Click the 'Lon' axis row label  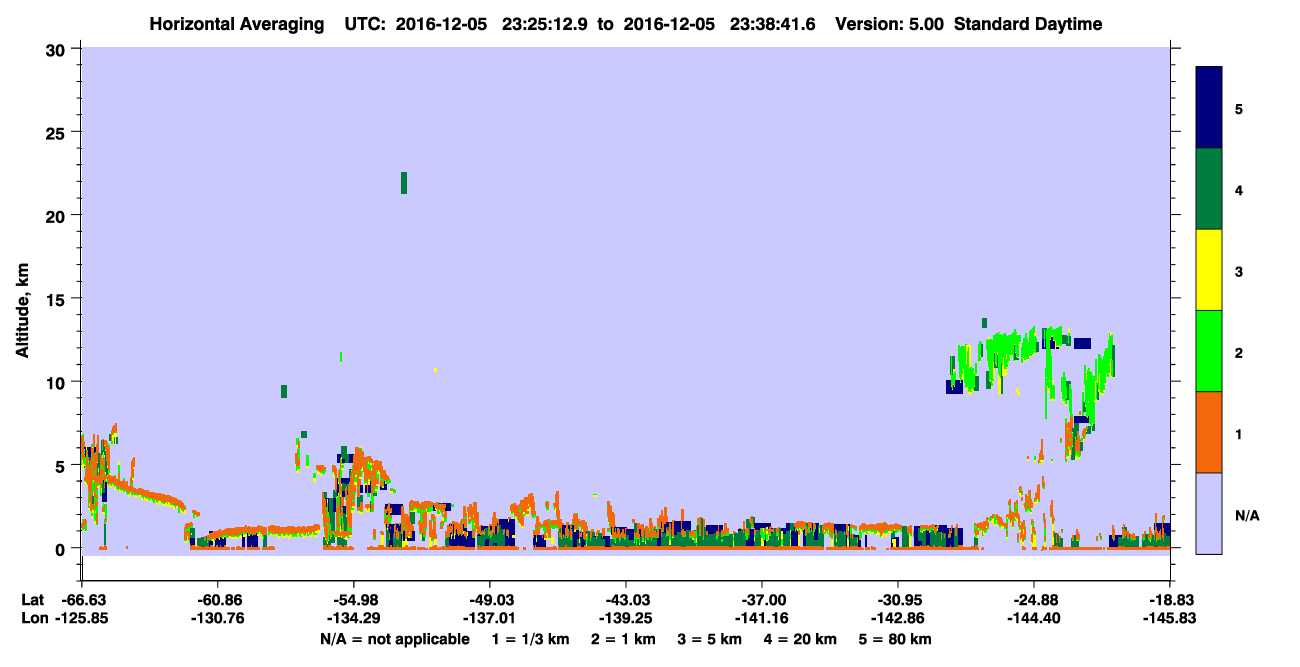coord(33,618)
